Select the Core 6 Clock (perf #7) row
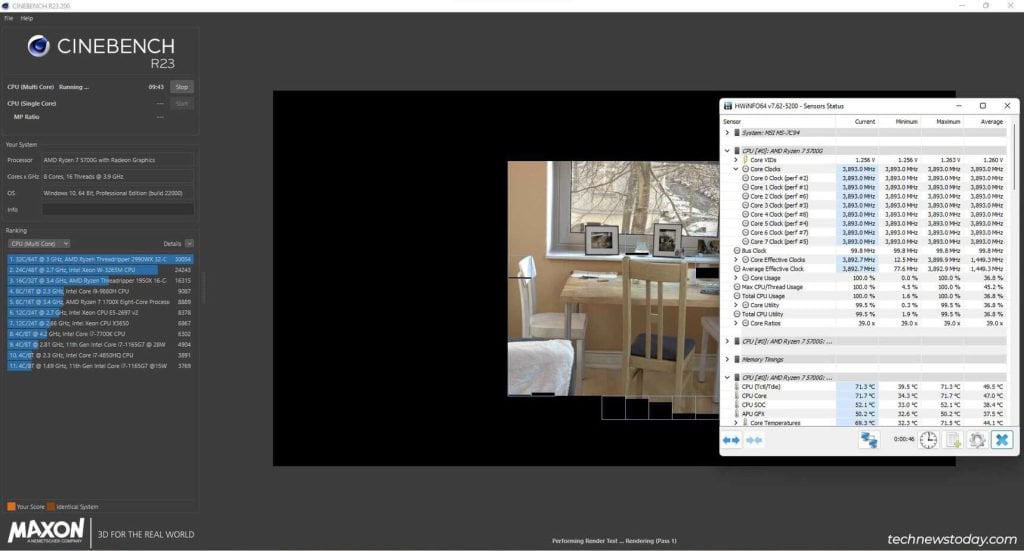 865,233
